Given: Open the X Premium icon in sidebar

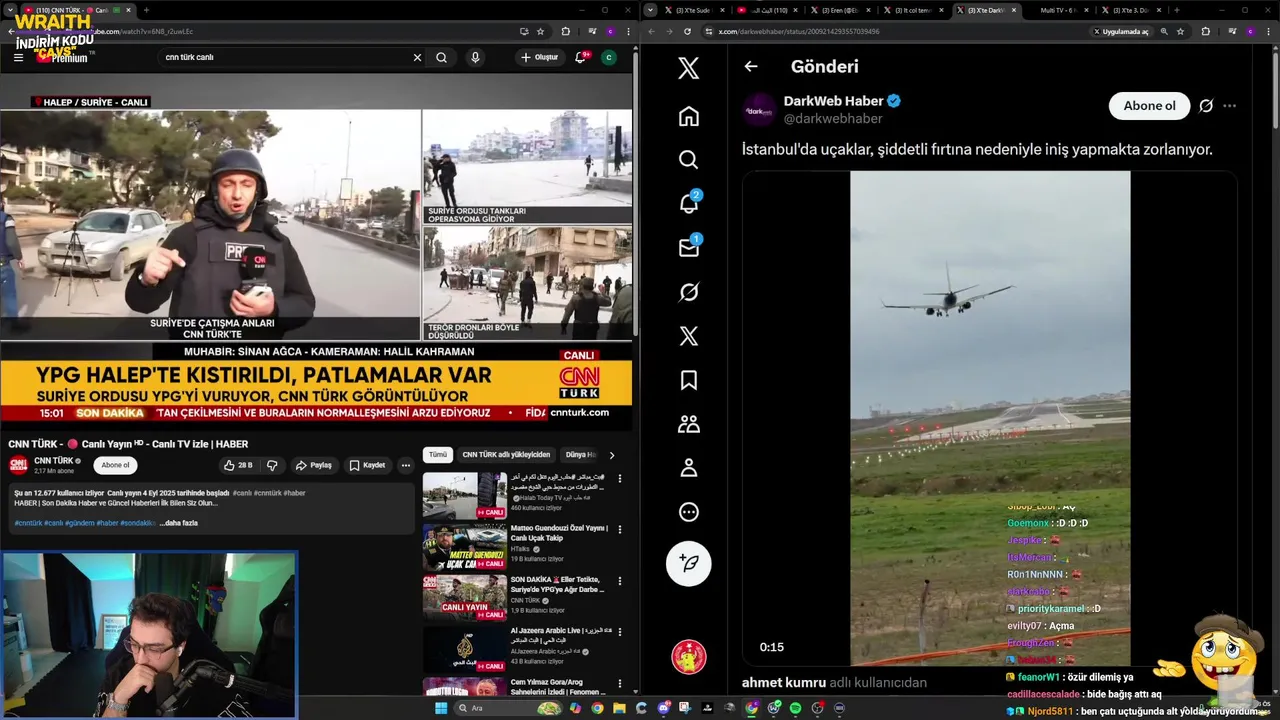Looking at the screenshot, I should (x=689, y=336).
